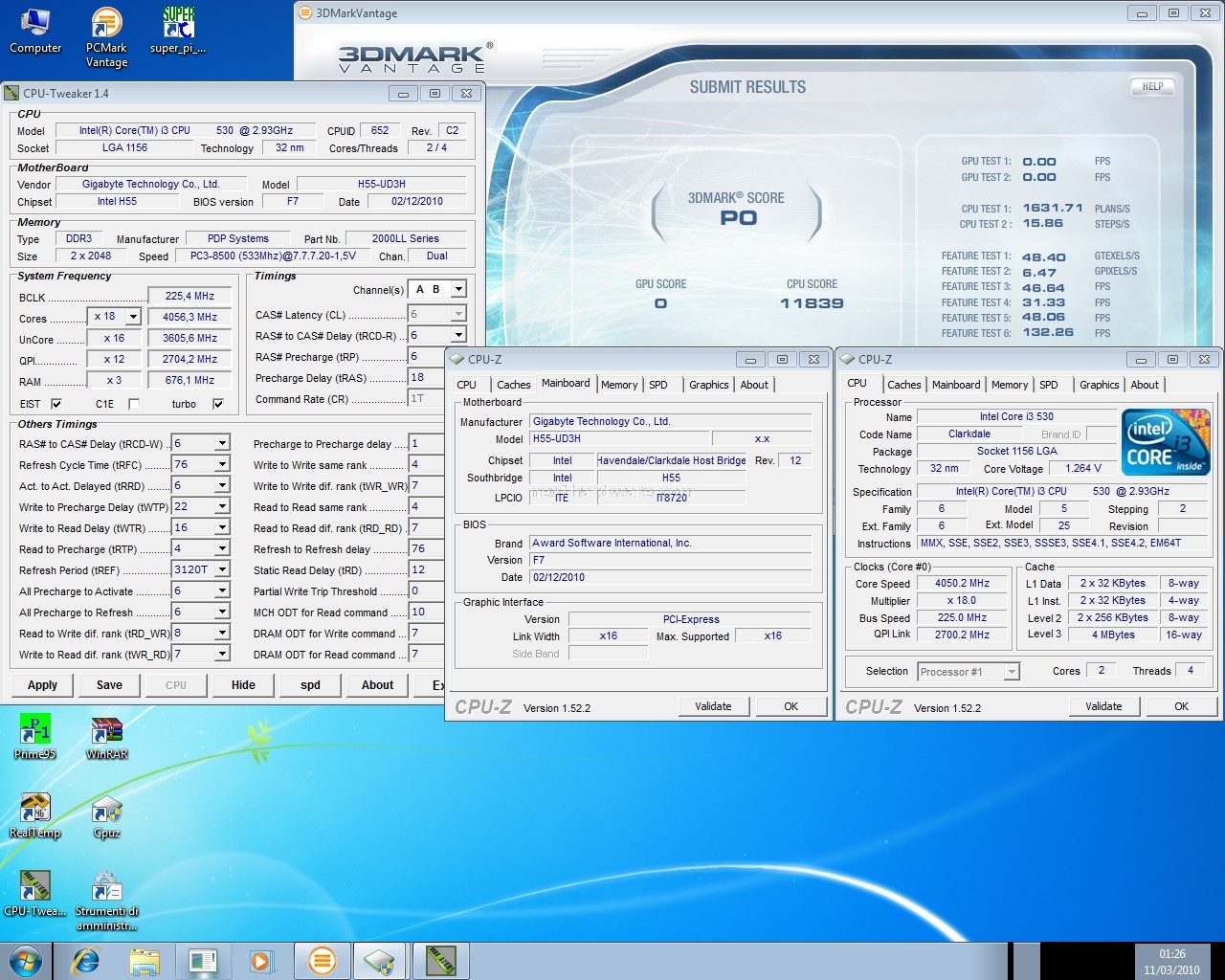Switch to 3DMark Vantage taskbar button

click(x=323, y=960)
